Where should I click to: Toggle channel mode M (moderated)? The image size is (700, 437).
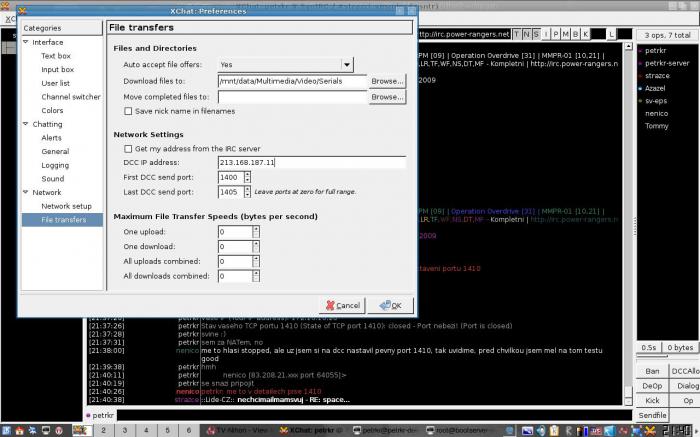[x=566, y=34]
